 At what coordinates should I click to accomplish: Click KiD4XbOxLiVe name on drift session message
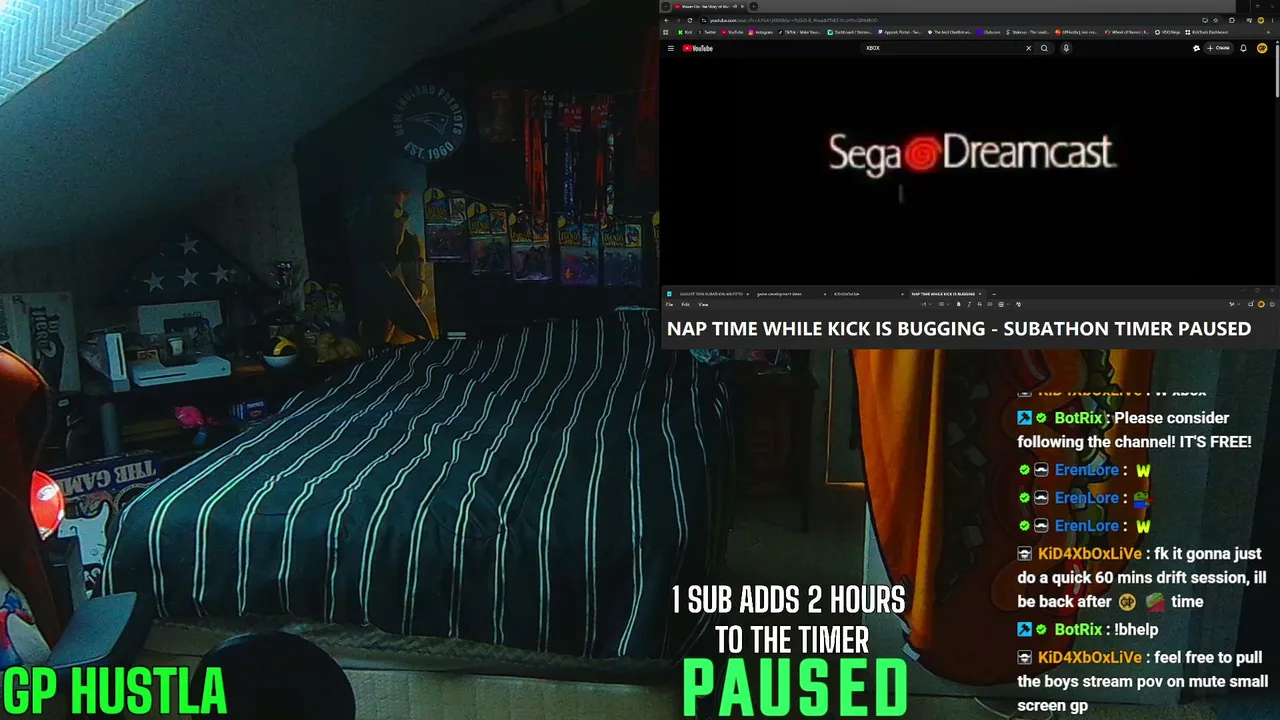[1089, 554]
